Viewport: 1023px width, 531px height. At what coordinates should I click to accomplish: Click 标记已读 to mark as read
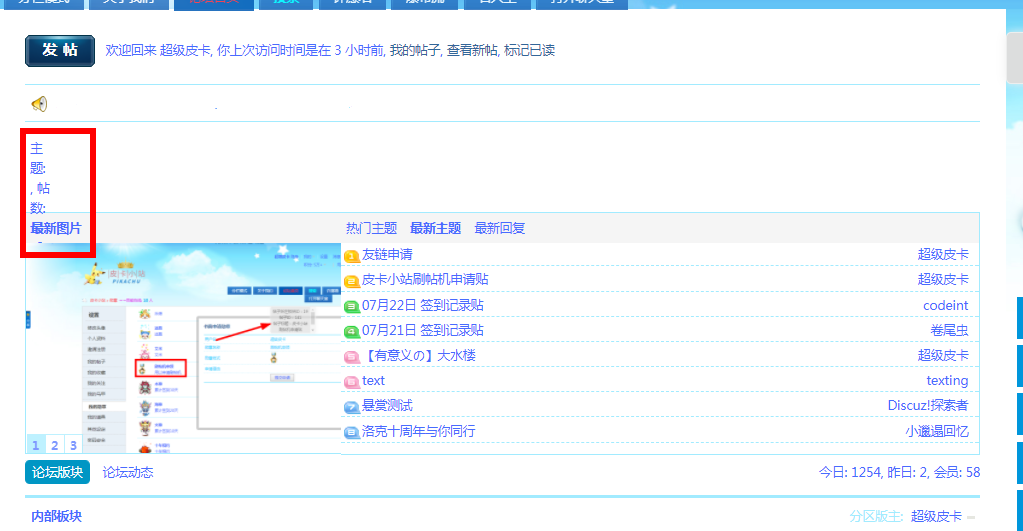pos(529,50)
